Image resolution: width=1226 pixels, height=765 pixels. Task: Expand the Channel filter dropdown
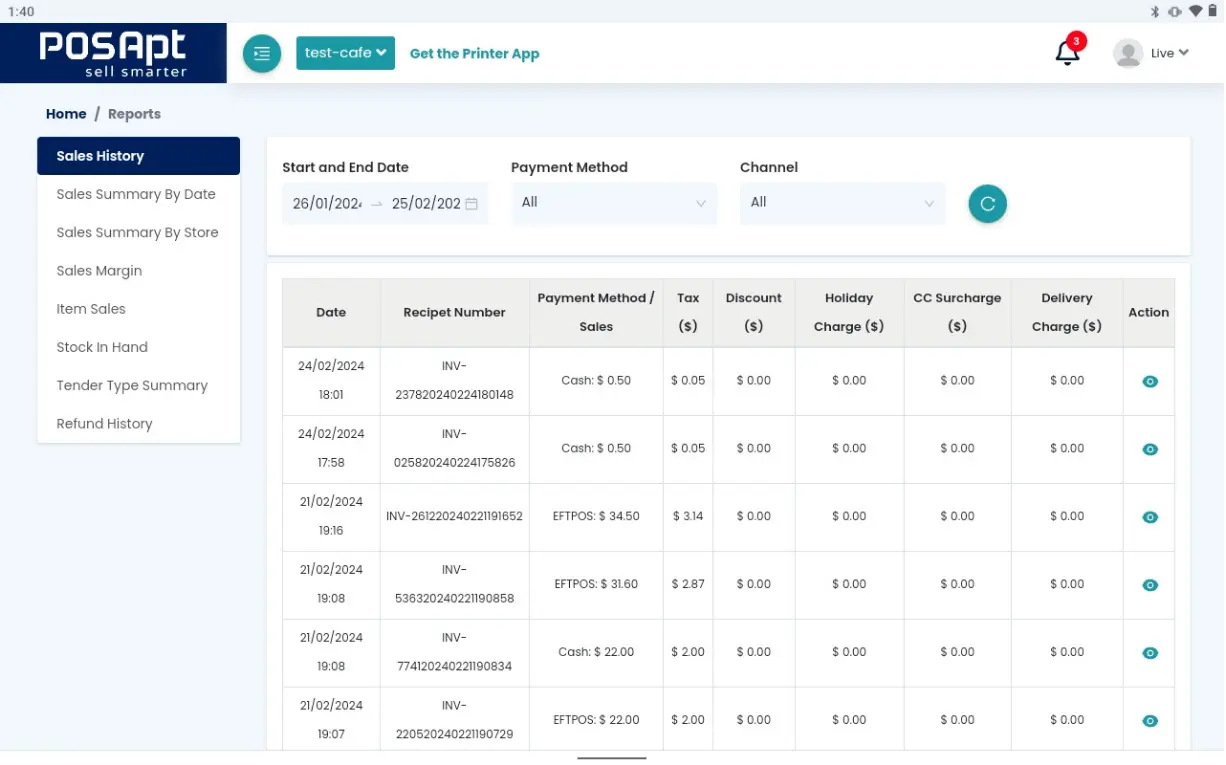pos(842,203)
